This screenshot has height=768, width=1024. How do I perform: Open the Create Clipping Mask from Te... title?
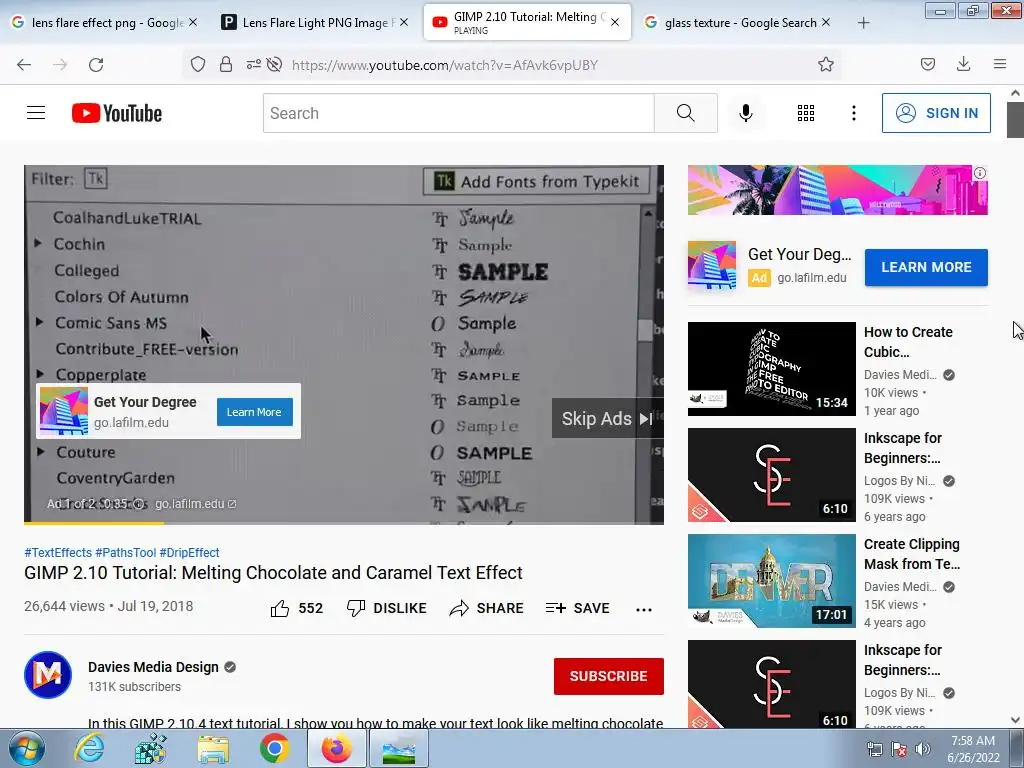pyautogui.click(x=912, y=554)
